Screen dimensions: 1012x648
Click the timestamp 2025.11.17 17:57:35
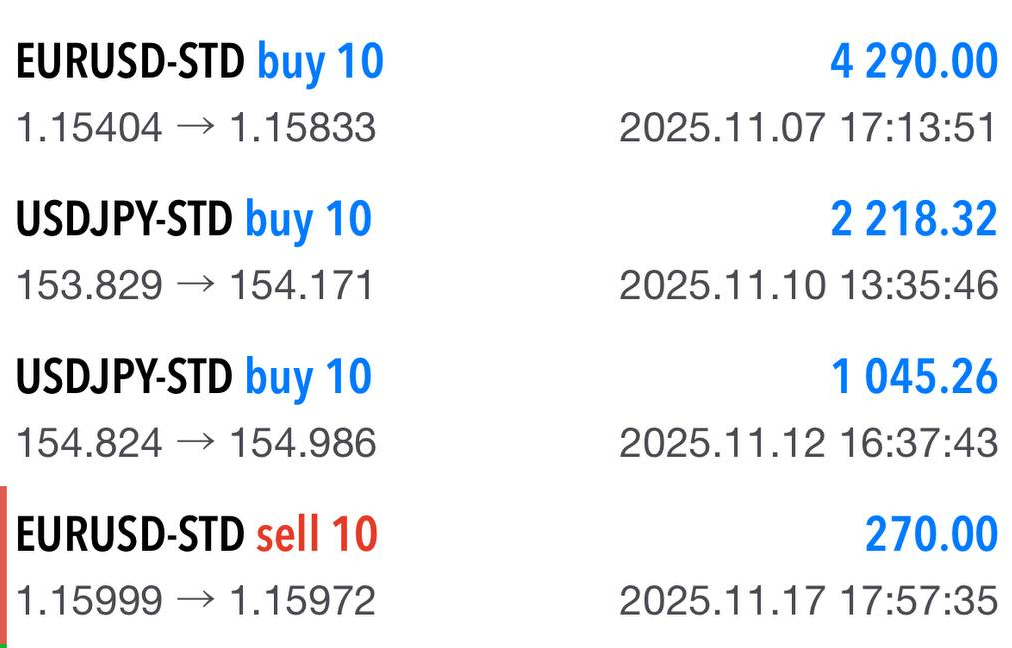808,601
